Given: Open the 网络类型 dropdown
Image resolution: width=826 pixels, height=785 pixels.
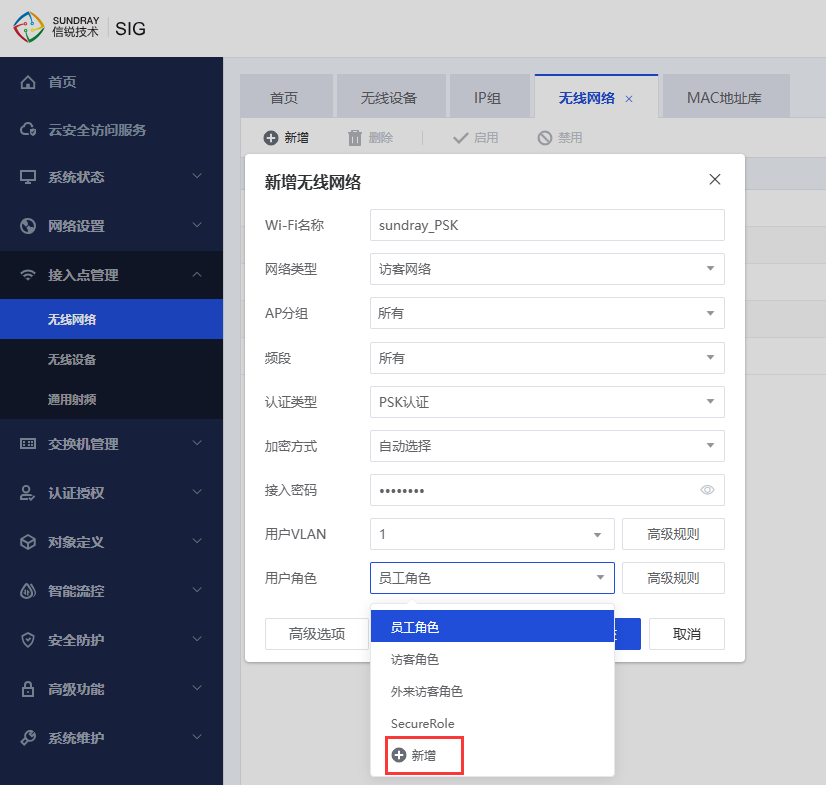Looking at the screenshot, I should coord(547,269).
